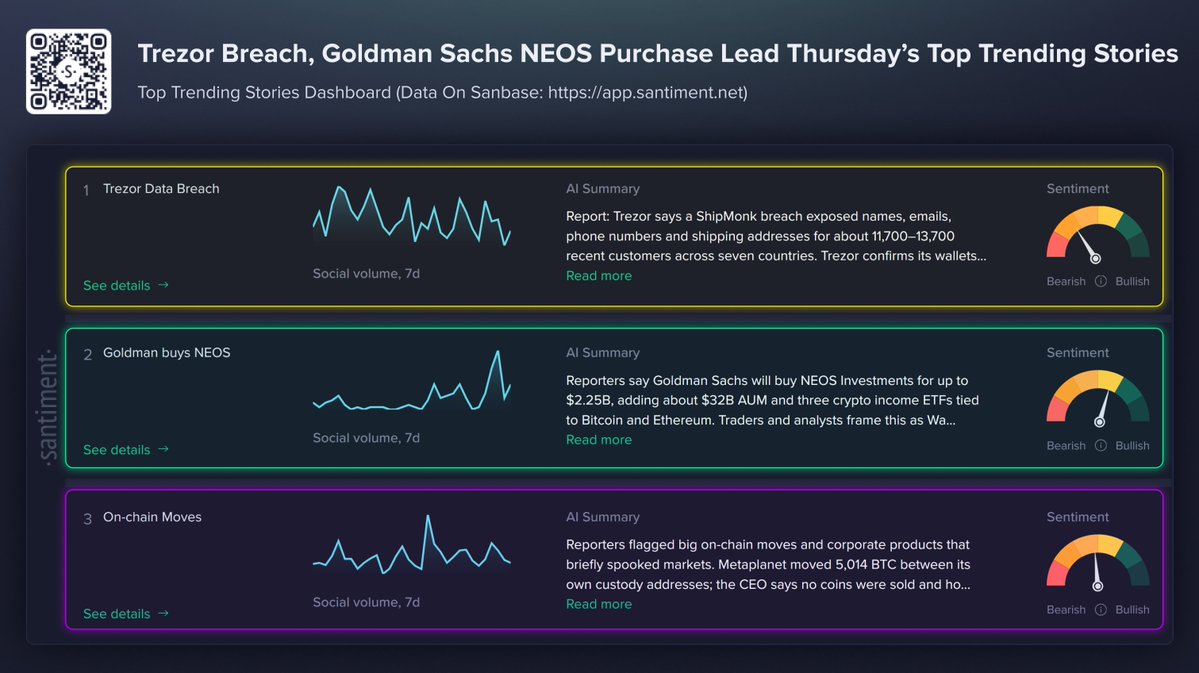Click the Goldman buys NEOS social volume chart
The width and height of the screenshot is (1199, 673).
pyautogui.click(x=411, y=380)
